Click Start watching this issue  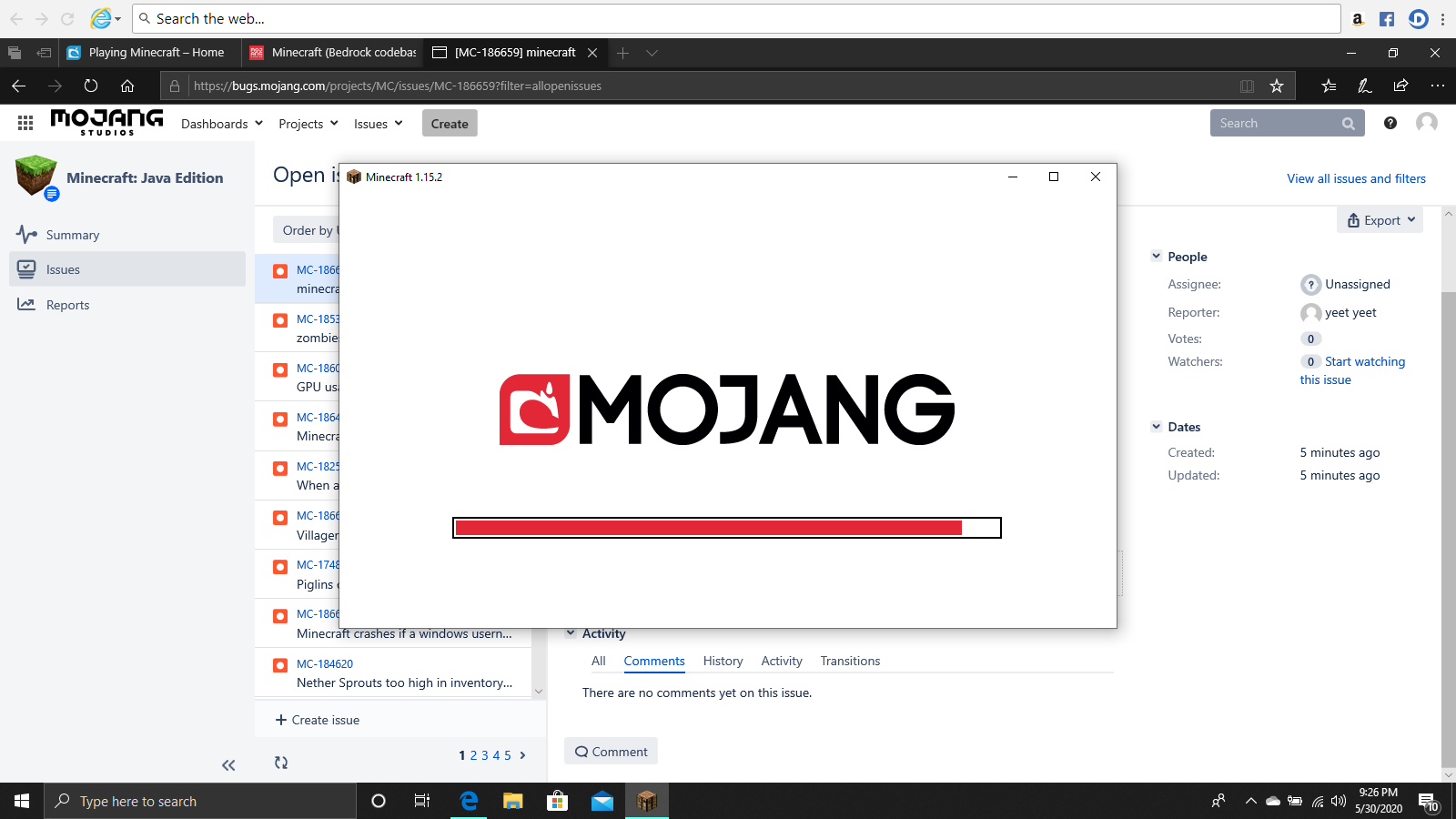pos(1352,370)
